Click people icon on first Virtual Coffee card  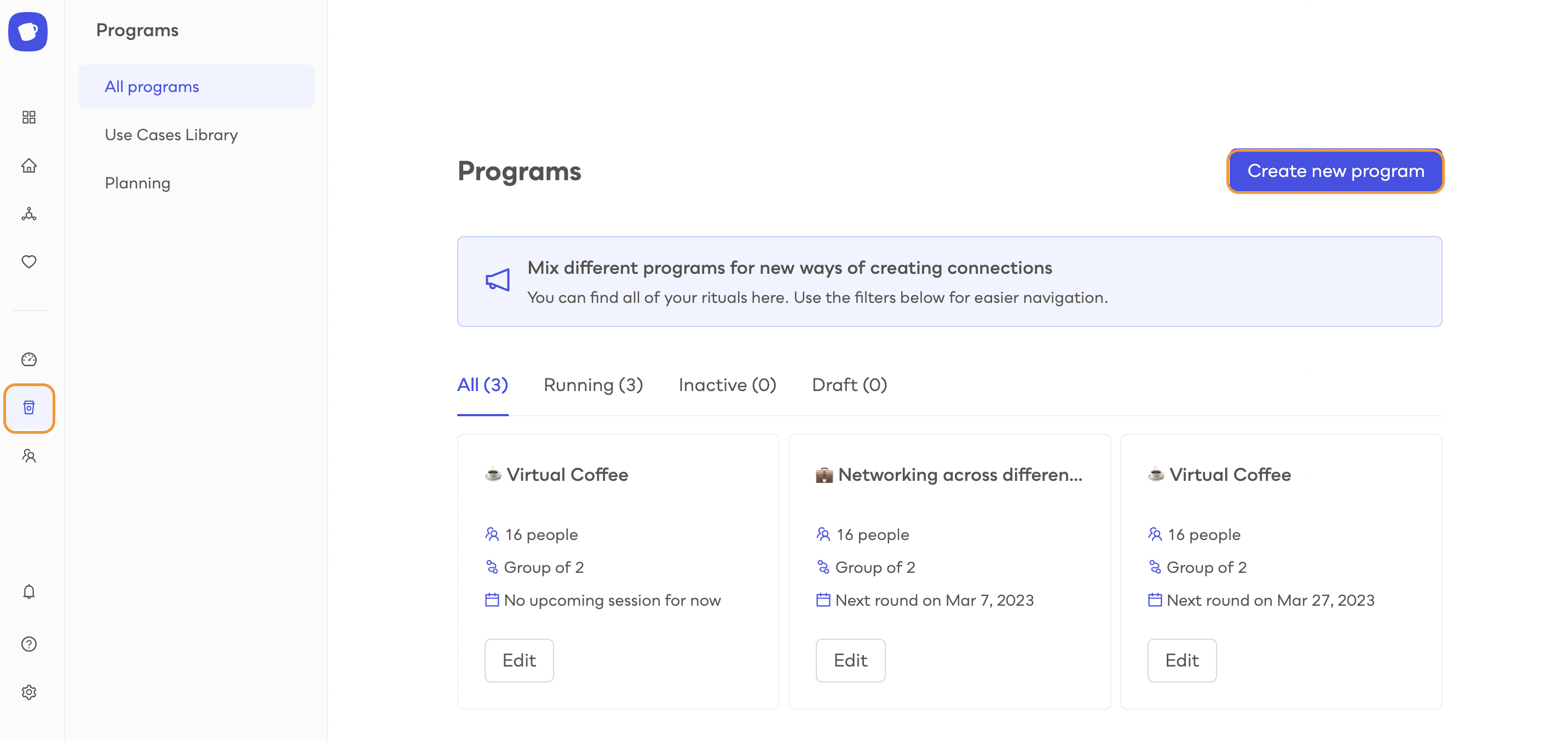point(492,534)
